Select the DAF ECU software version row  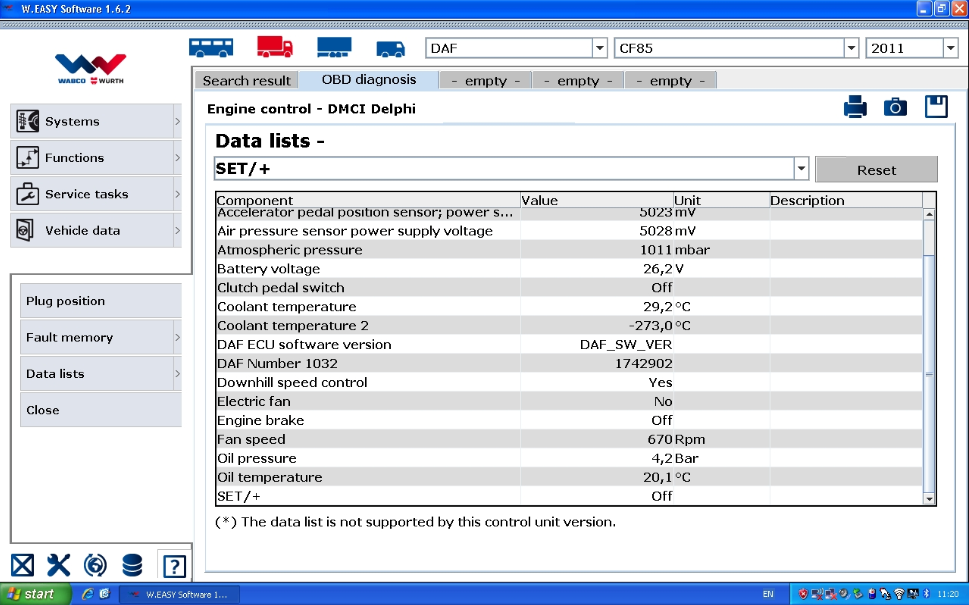pyautogui.click(x=569, y=344)
